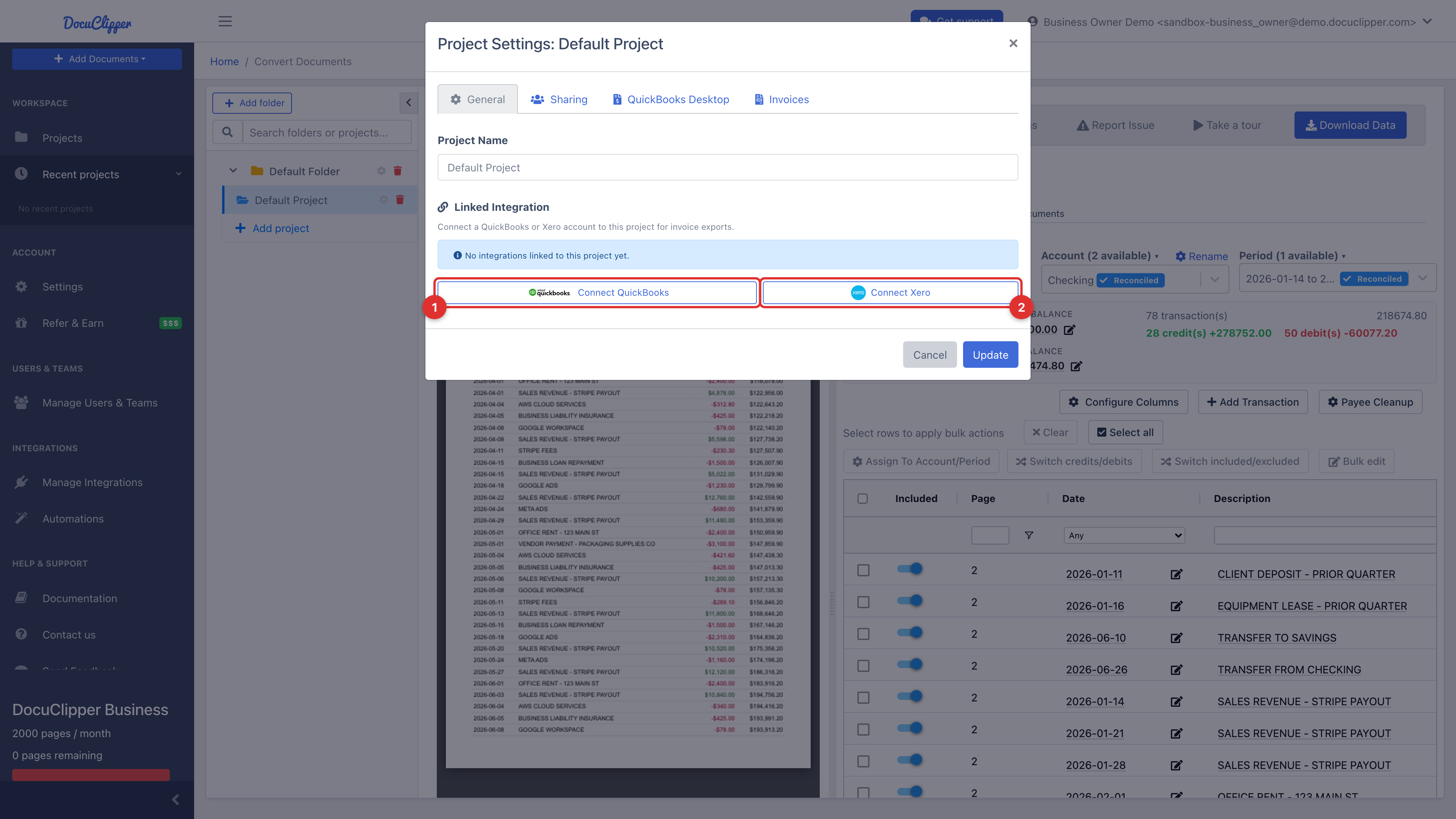
Task: Click the Update button
Action: (x=990, y=355)
